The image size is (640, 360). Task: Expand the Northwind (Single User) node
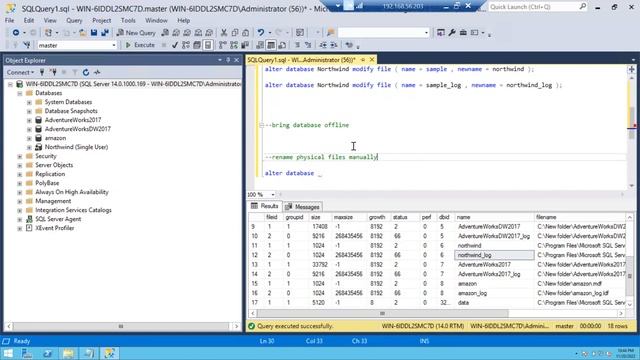tap(29, 147)
